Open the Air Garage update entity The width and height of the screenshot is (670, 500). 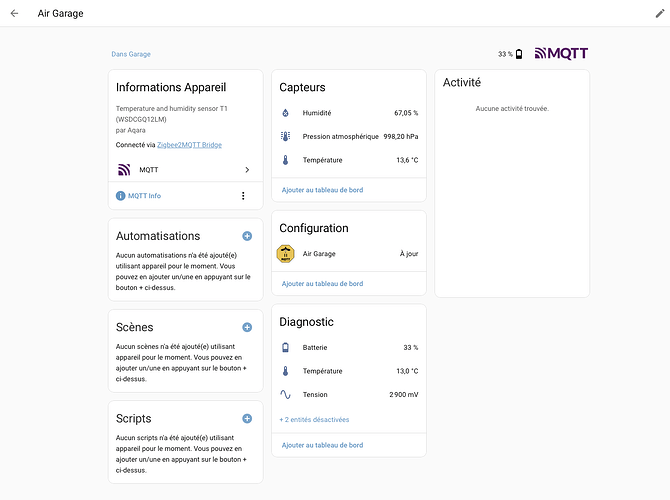[349, 254]
